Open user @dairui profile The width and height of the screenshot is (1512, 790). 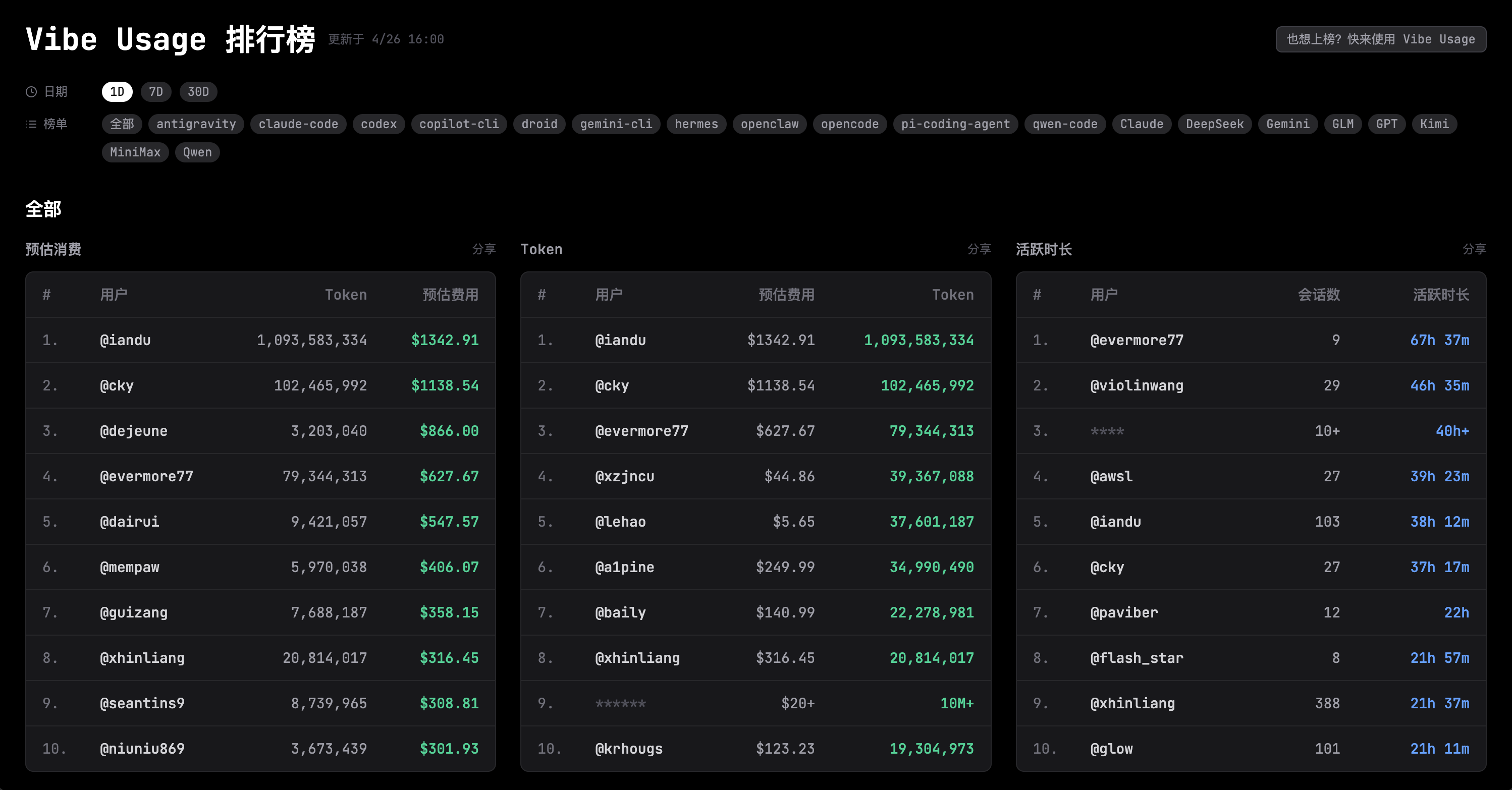[129, 521]
